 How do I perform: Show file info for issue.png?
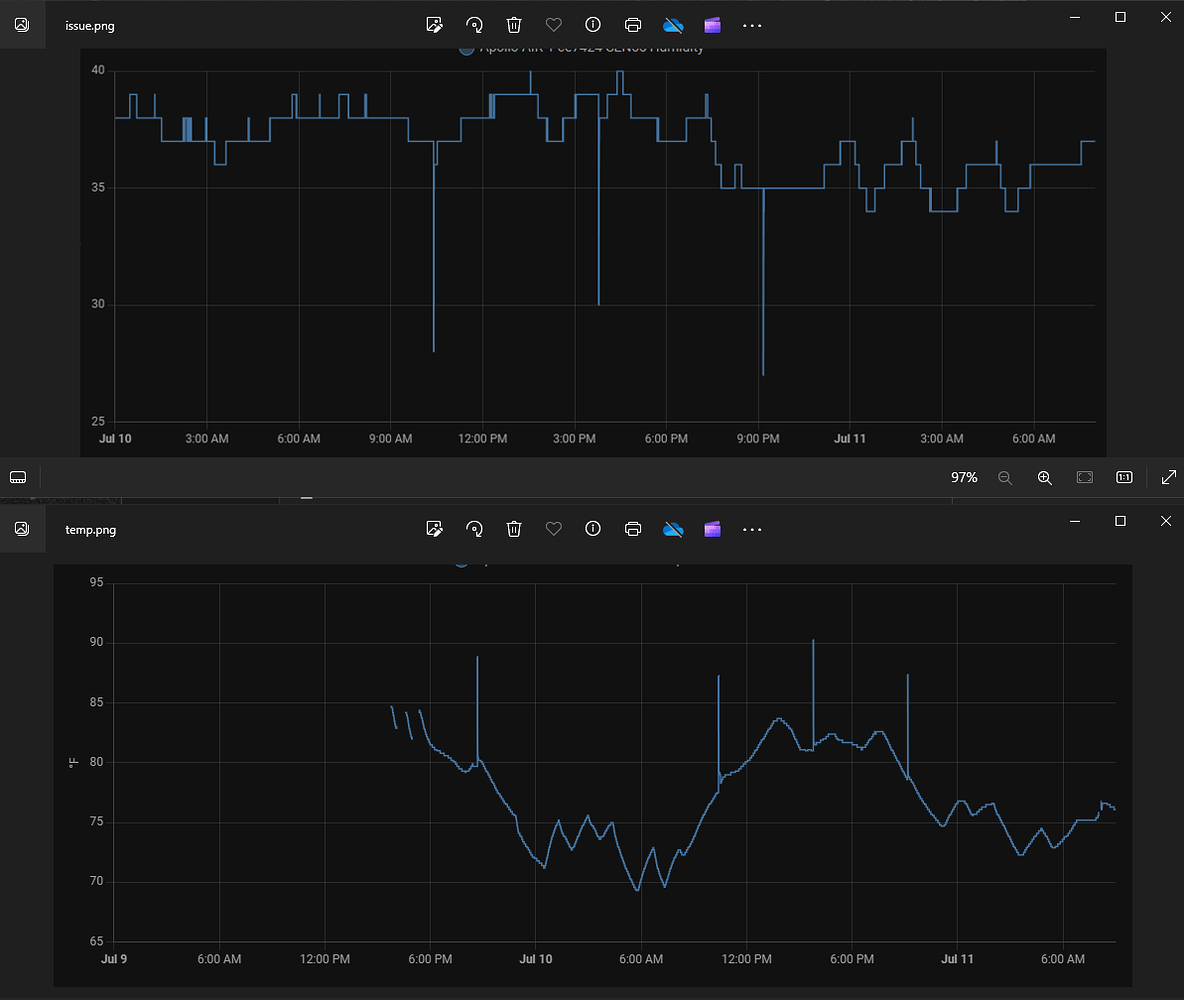tap(594, 25)
